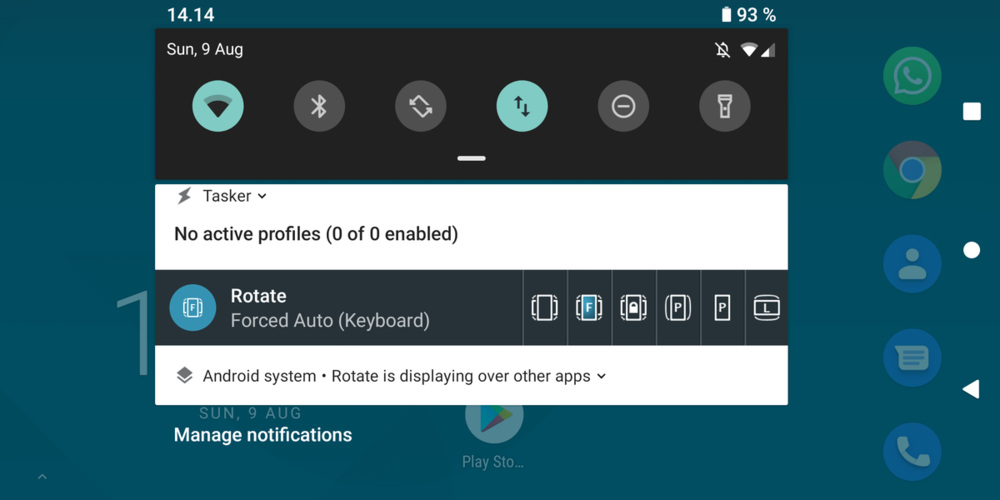Tap the 'No active profiles' Tasker notification
This screenshot has width=1000, height=500.
point(316,234)
